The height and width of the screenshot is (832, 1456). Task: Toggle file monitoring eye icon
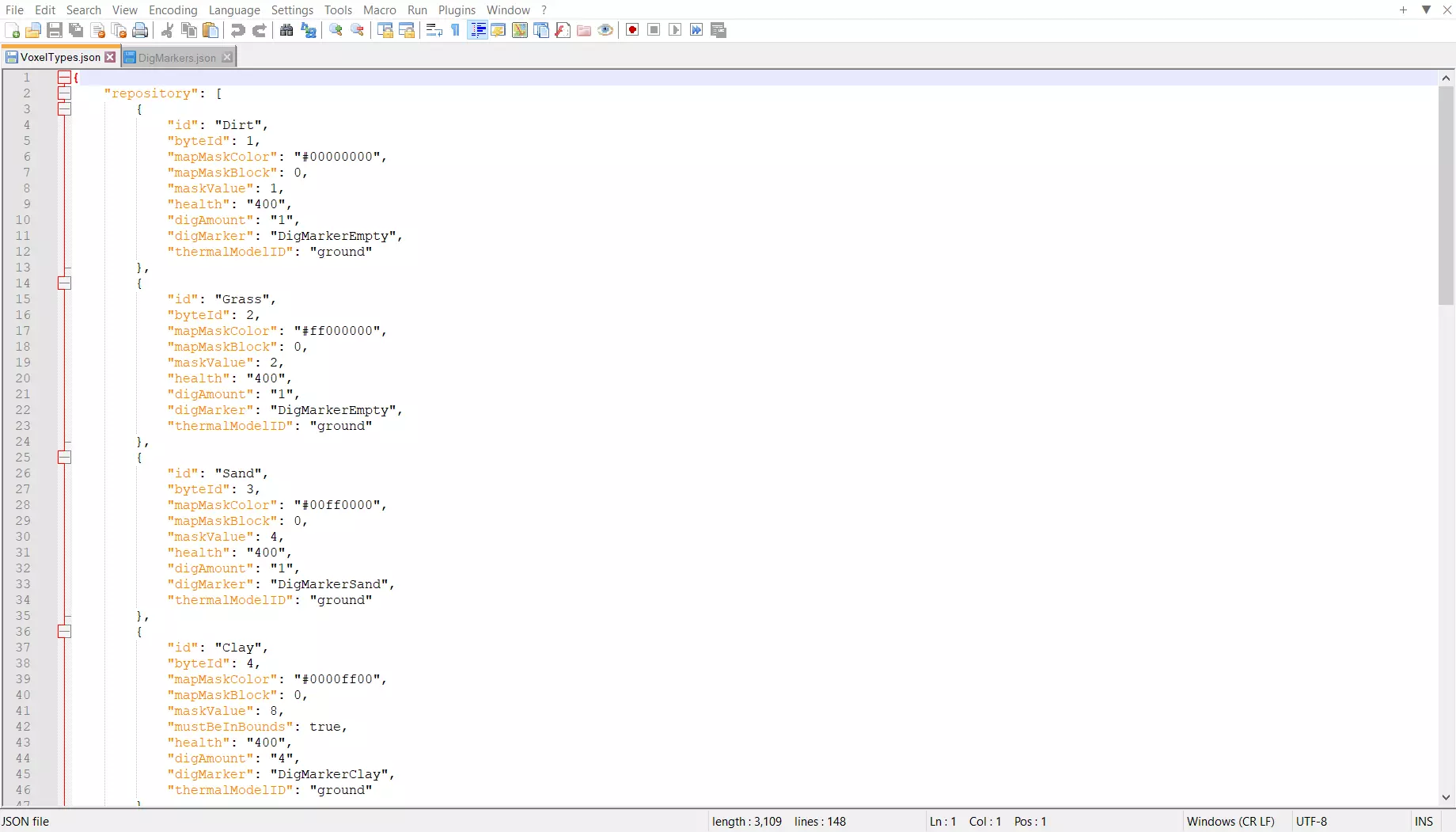pos(605,30)
